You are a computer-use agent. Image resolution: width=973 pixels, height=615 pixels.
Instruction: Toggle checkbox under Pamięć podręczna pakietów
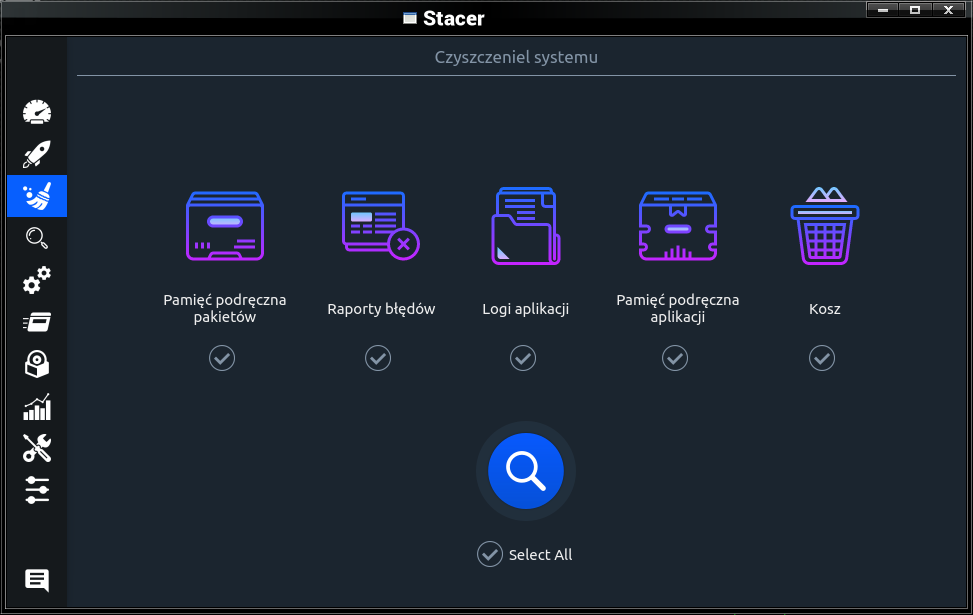click(222, 358)
